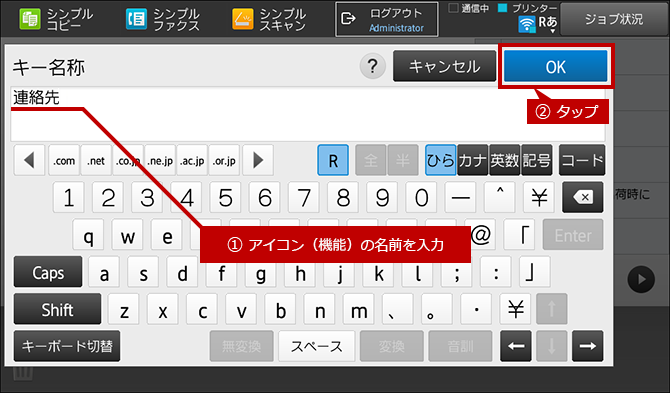The height and width of the screenshot is (393, 670).
Task: Move the cursor with the left arrow key
Action: click(x=516, y=346)
